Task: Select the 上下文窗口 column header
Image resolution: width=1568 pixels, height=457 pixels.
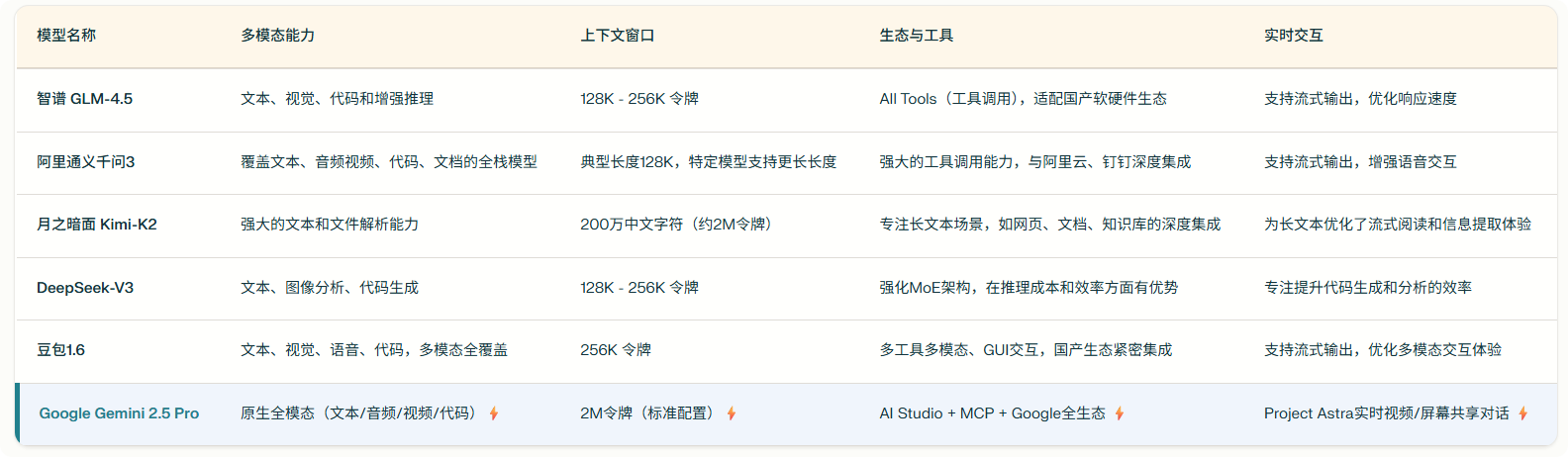Action: point(617,35)
